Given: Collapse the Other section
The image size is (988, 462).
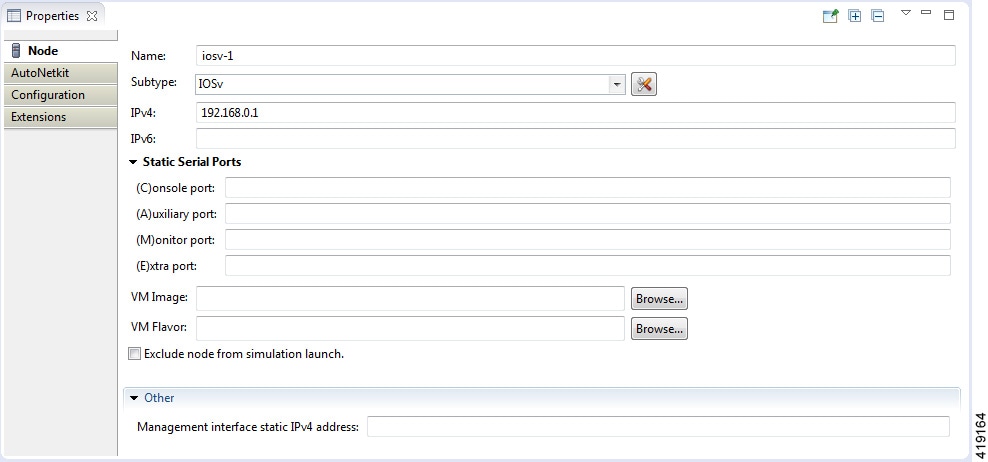Looking at the screenshot, I should [134, 398].
